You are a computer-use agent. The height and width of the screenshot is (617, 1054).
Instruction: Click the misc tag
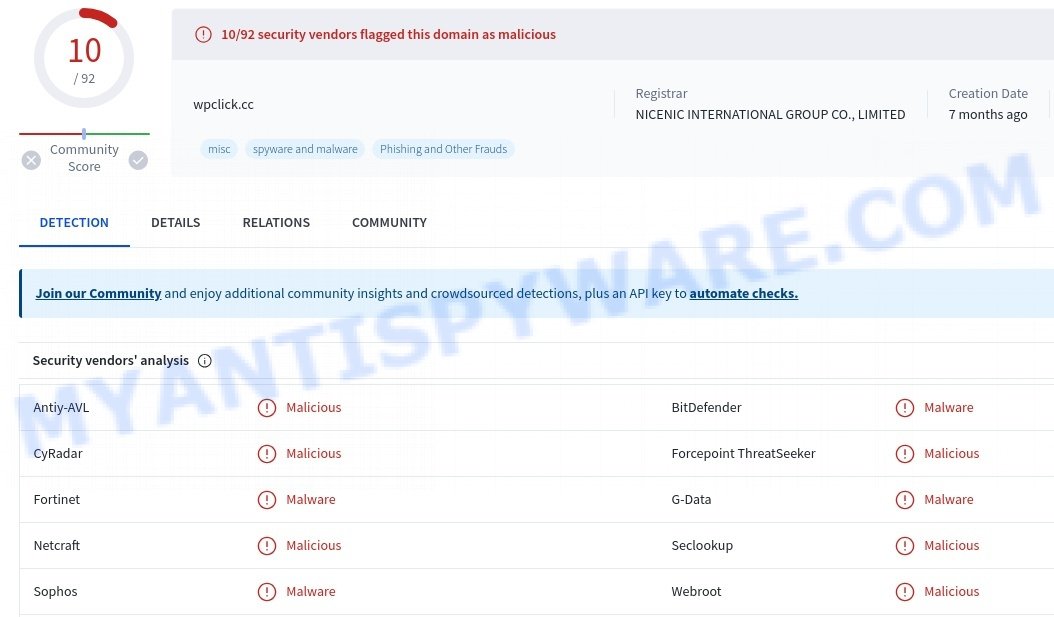(x=219, y=149)
